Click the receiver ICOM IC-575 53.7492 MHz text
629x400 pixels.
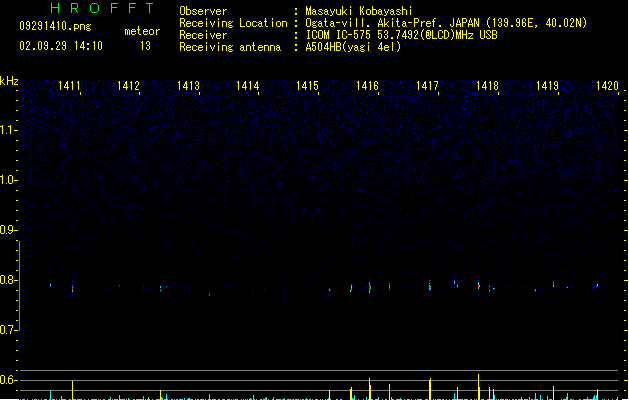point(402,35)
